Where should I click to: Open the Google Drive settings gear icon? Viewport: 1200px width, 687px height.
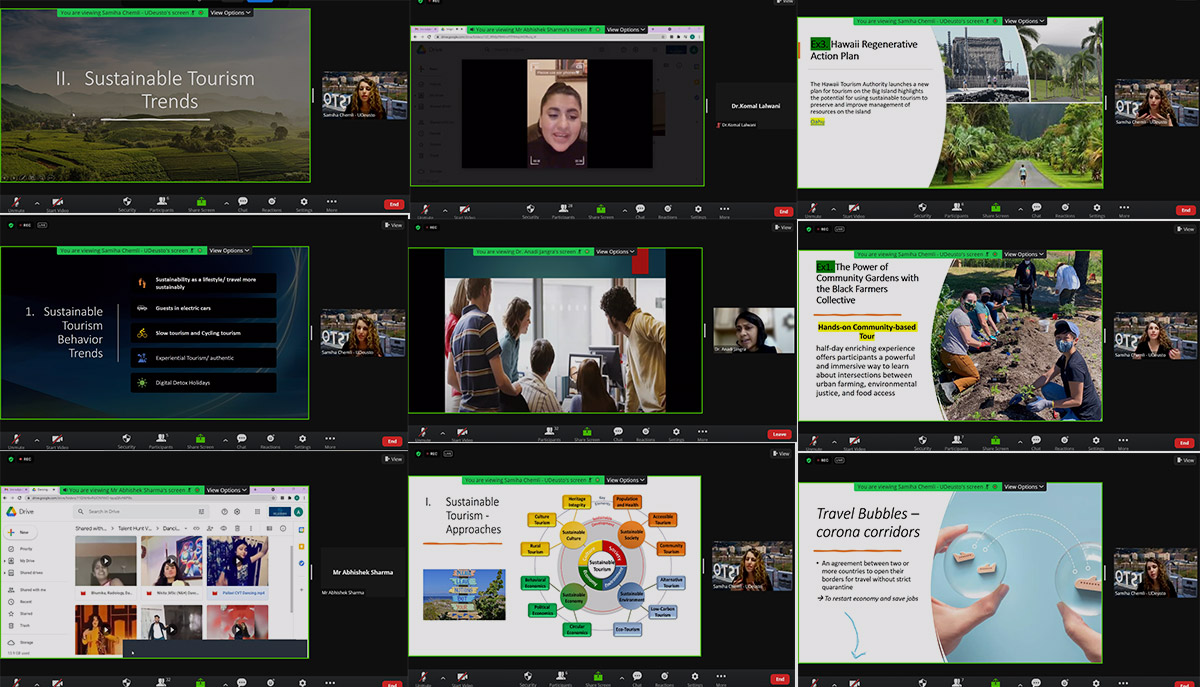pos(238,511)
